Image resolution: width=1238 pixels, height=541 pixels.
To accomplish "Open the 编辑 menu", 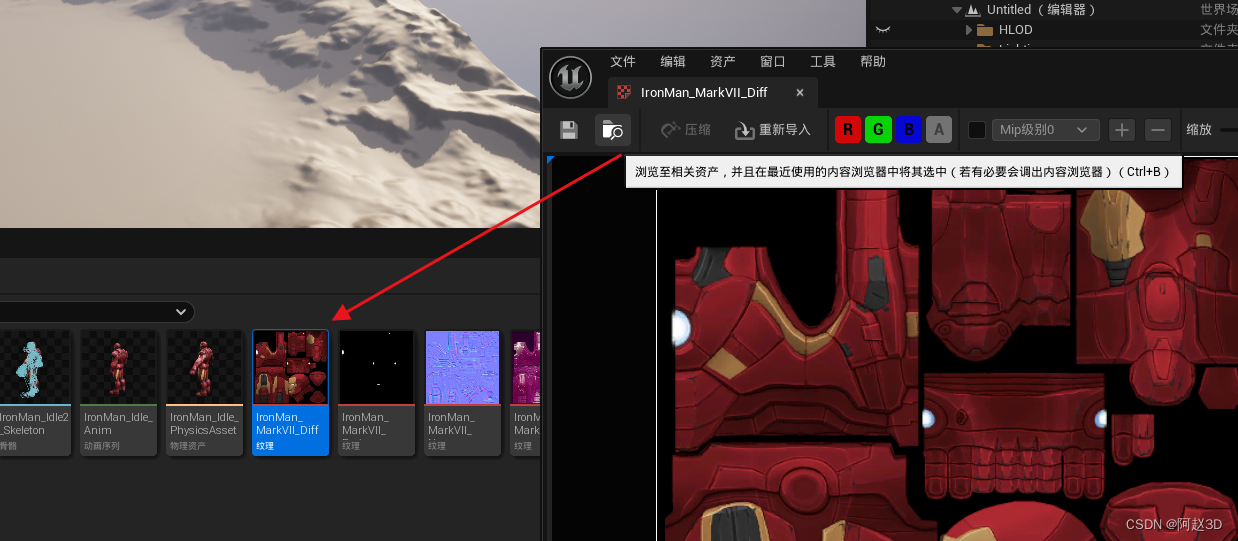I will pos(673,62).
